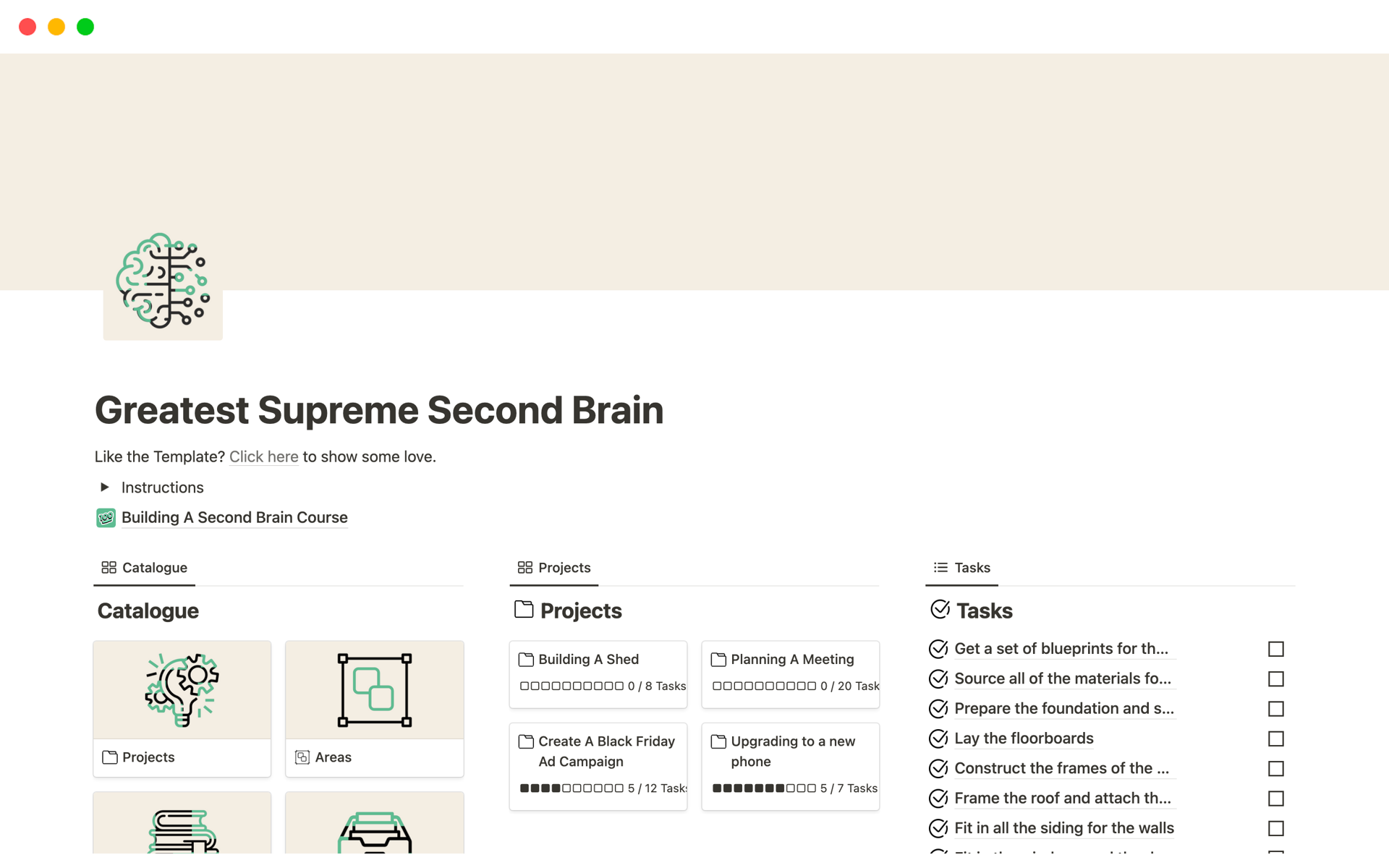This screenshot has height=868, width=1389.
Task: Follow the Click here link
Action: pyautogui.click(x=263, y=457)
